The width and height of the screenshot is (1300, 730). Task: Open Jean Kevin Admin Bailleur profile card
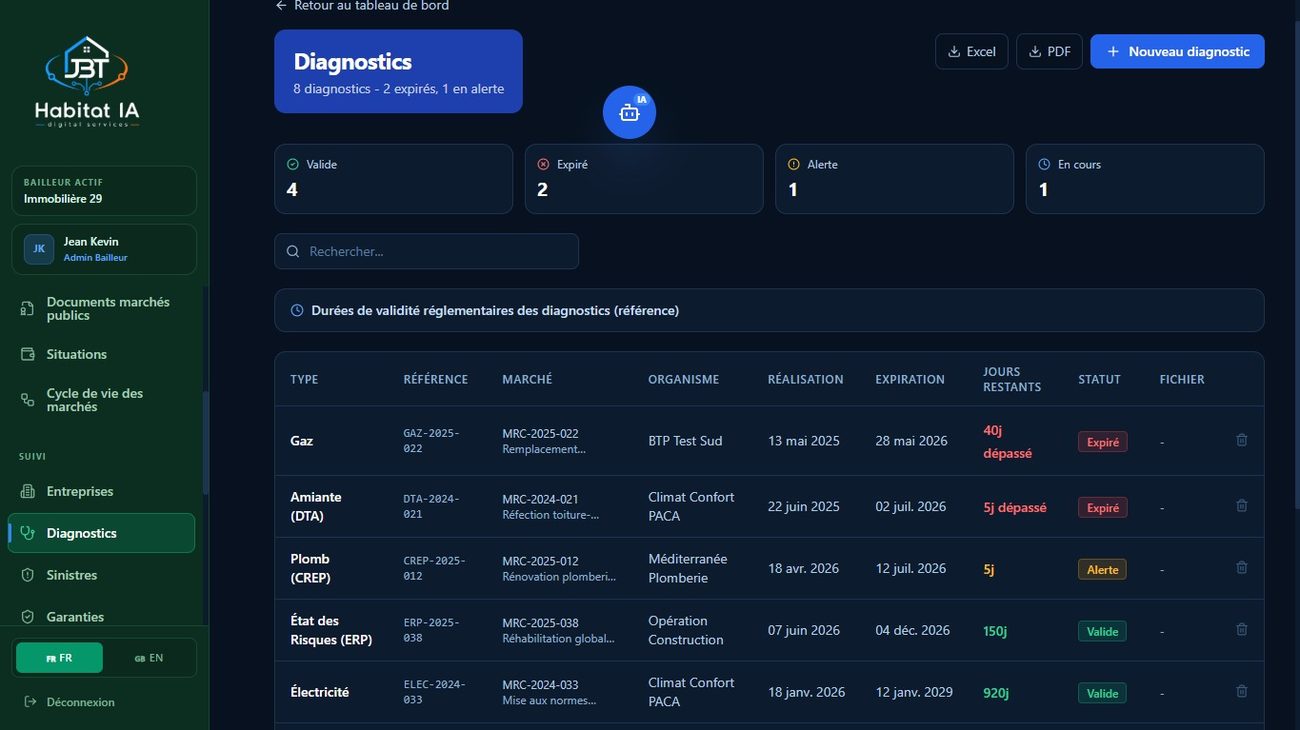104,249
